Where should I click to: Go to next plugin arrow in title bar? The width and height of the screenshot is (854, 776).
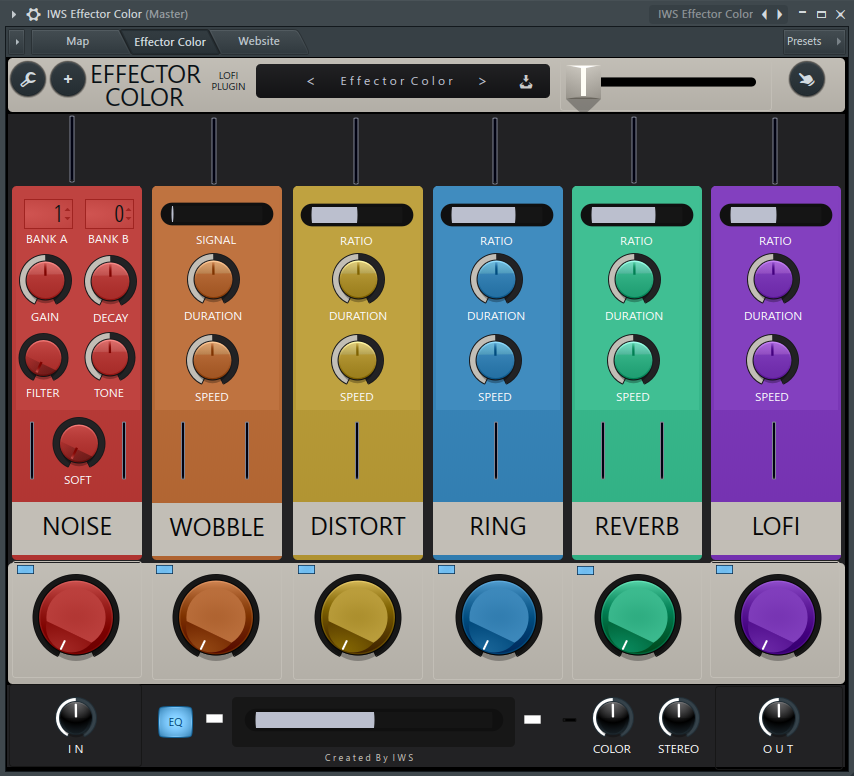point(779,14)
